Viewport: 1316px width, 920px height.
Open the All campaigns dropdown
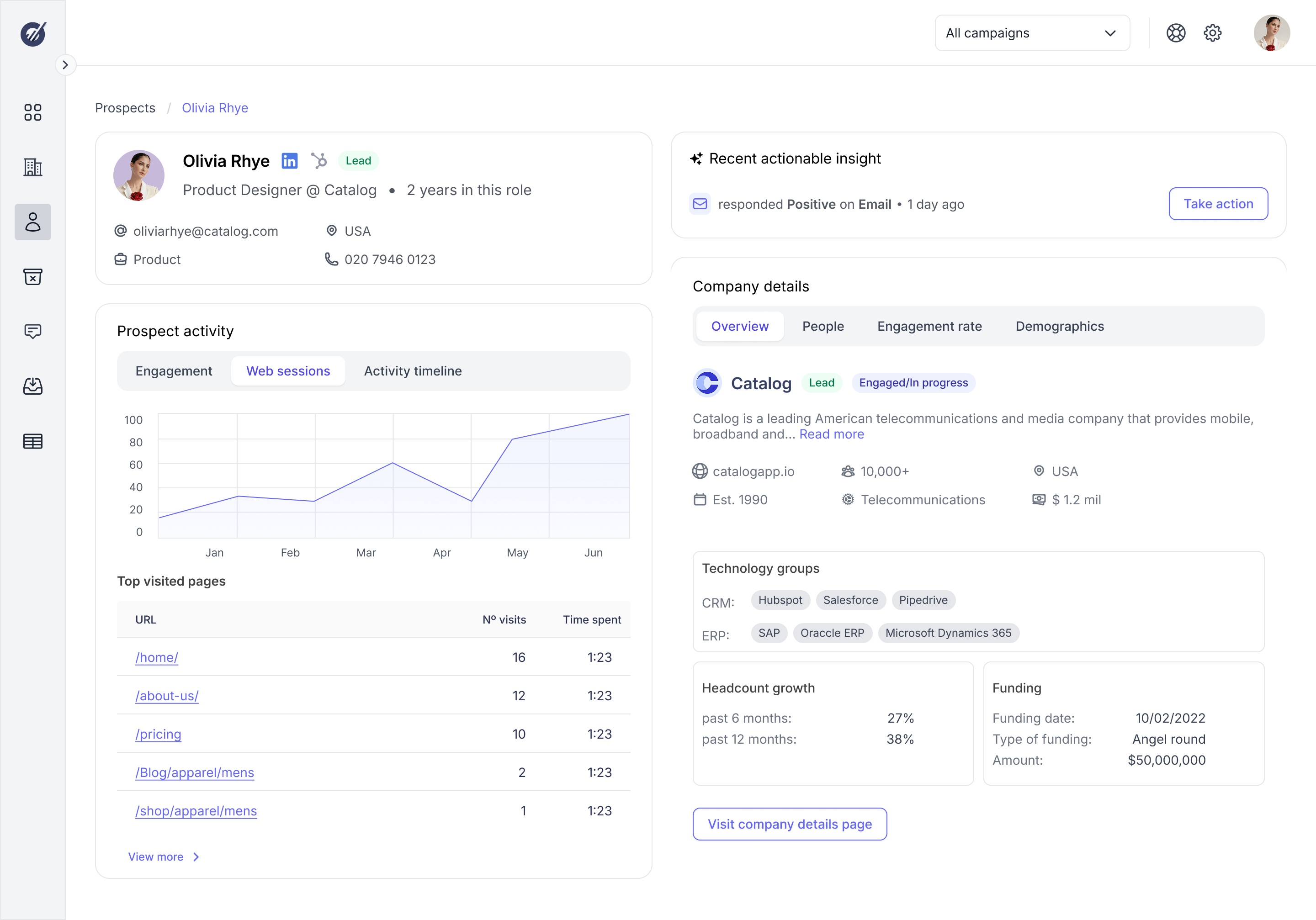coord(1032,33)
